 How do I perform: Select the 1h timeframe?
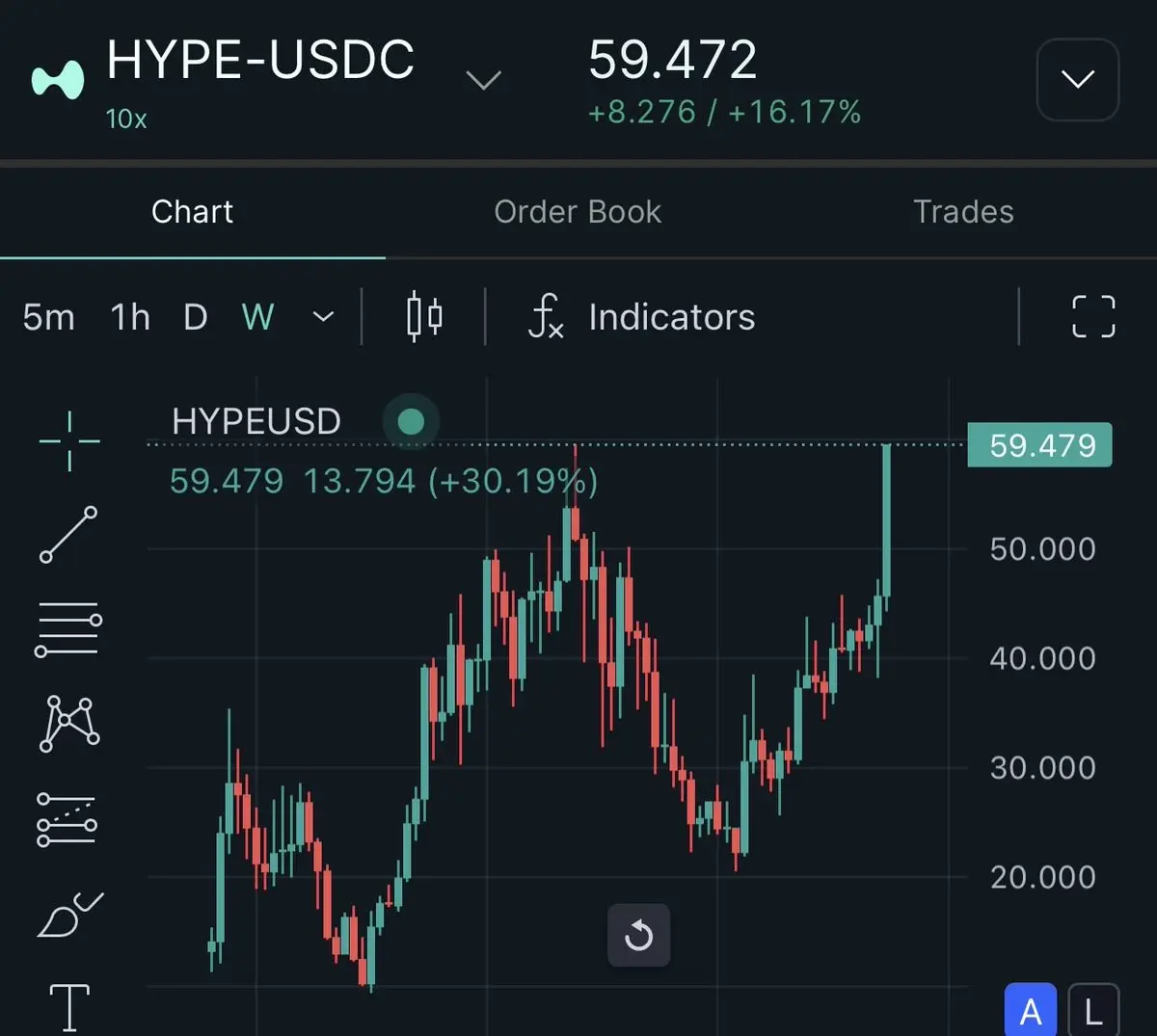pyautogui.click(x=130, y=317)
